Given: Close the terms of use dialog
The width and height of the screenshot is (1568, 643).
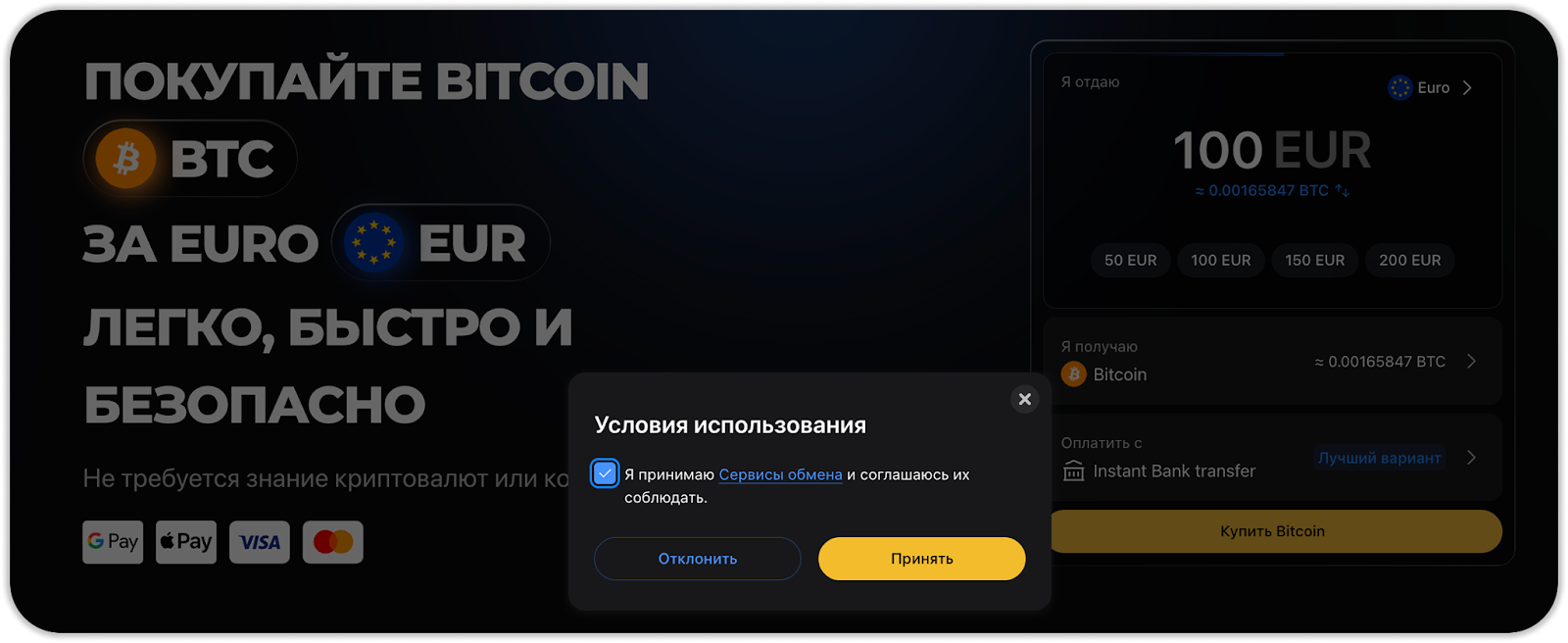Looking at the screenshot, I should [x=1024, y=399].
